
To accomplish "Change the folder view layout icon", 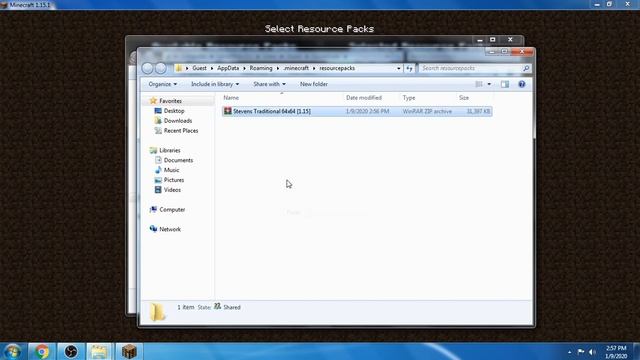I will click(x=479, y=84).
